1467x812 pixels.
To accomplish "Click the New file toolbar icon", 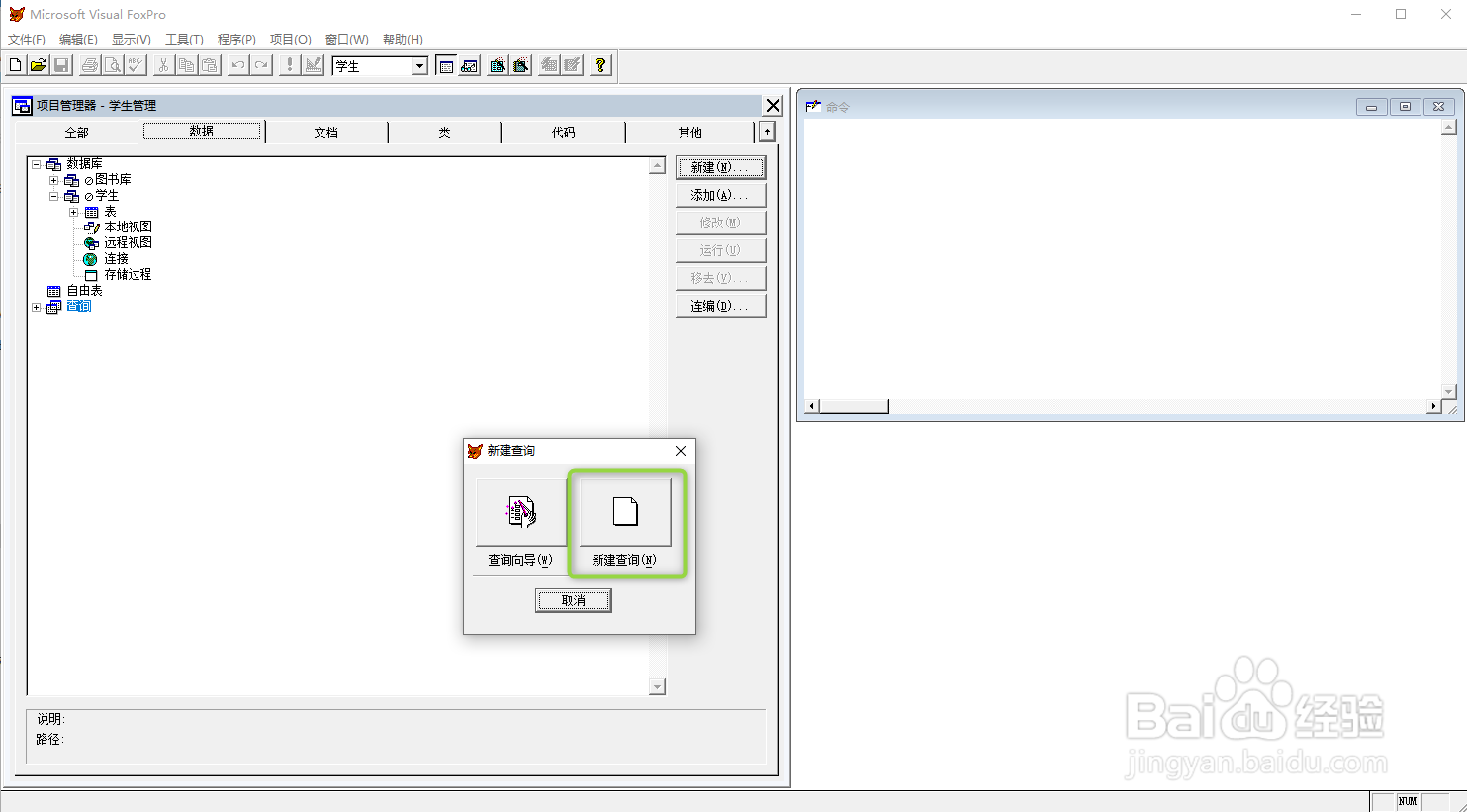I will click(15, 65).
